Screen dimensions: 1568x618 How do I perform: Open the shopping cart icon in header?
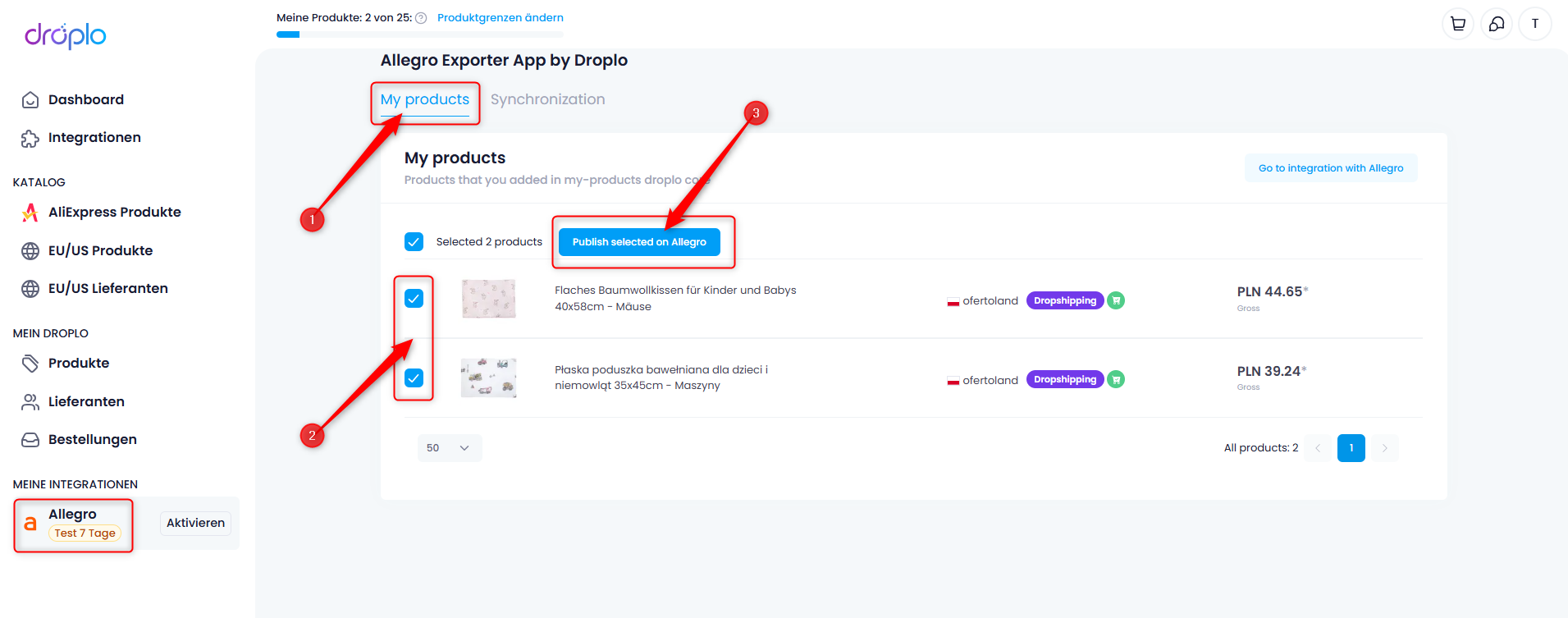(x=1458, y=24)
